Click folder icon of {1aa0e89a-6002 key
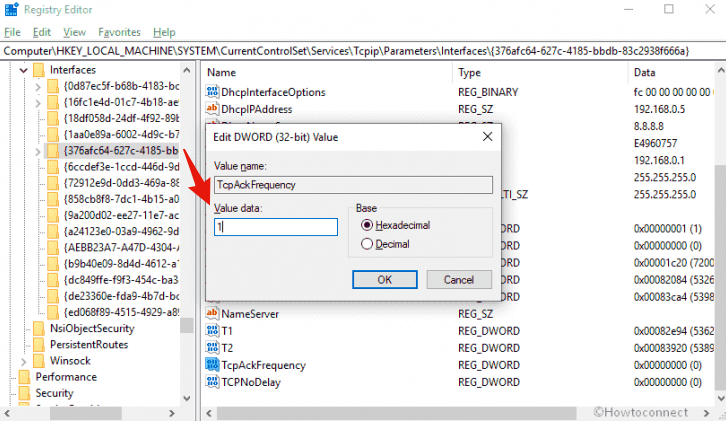 (53, 135)
